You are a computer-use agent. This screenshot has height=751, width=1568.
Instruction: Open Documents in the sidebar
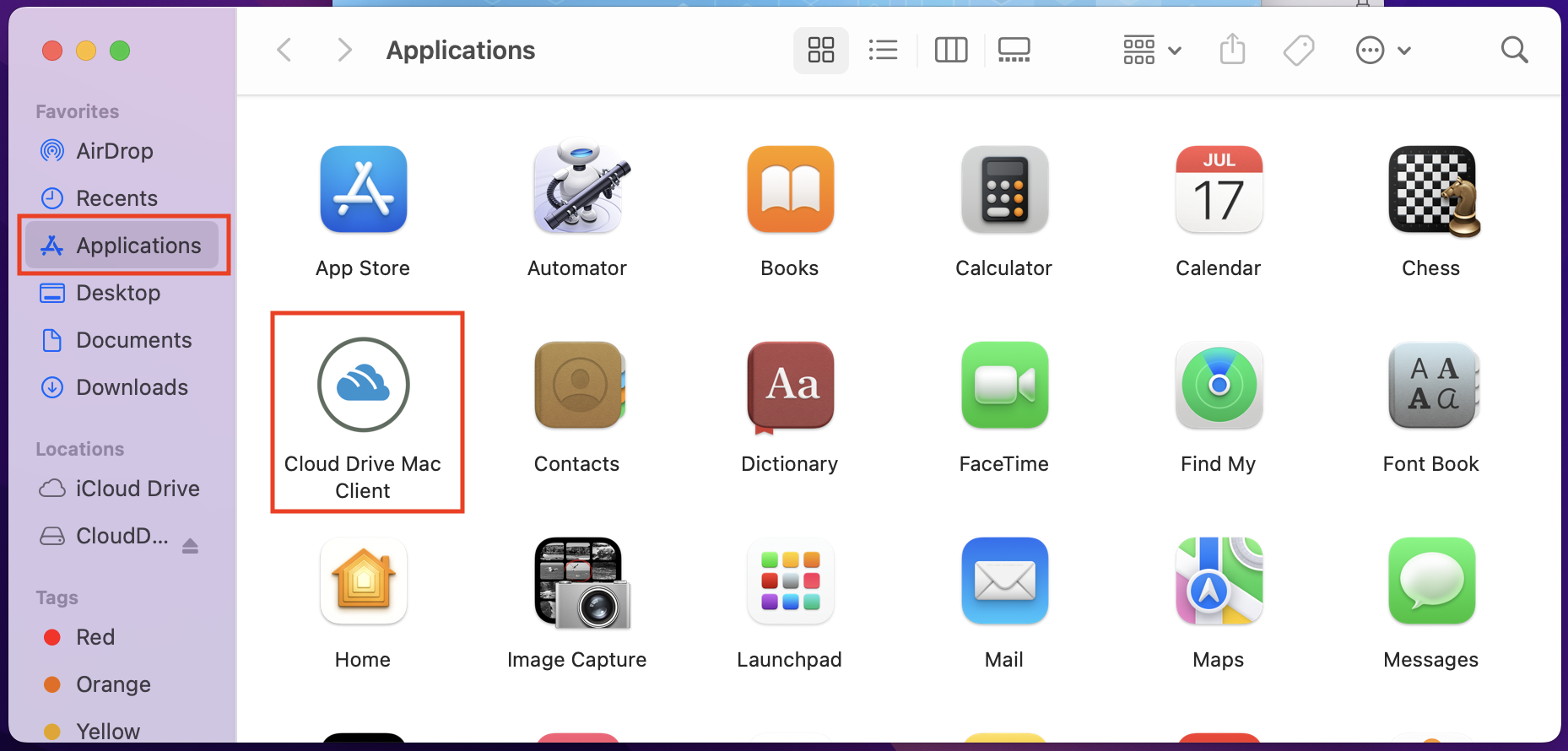click(x=122, y=340)
